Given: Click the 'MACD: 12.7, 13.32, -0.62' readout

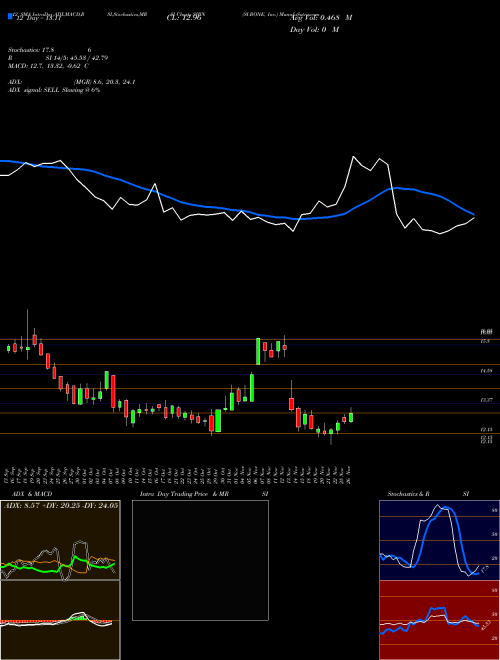Looking at the screenshot, I should tap(45, 66).
